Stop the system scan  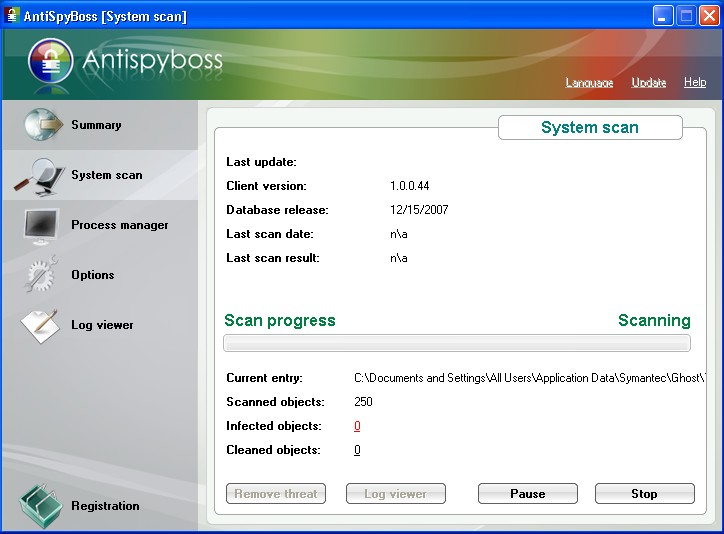click(x=644, y=494)
